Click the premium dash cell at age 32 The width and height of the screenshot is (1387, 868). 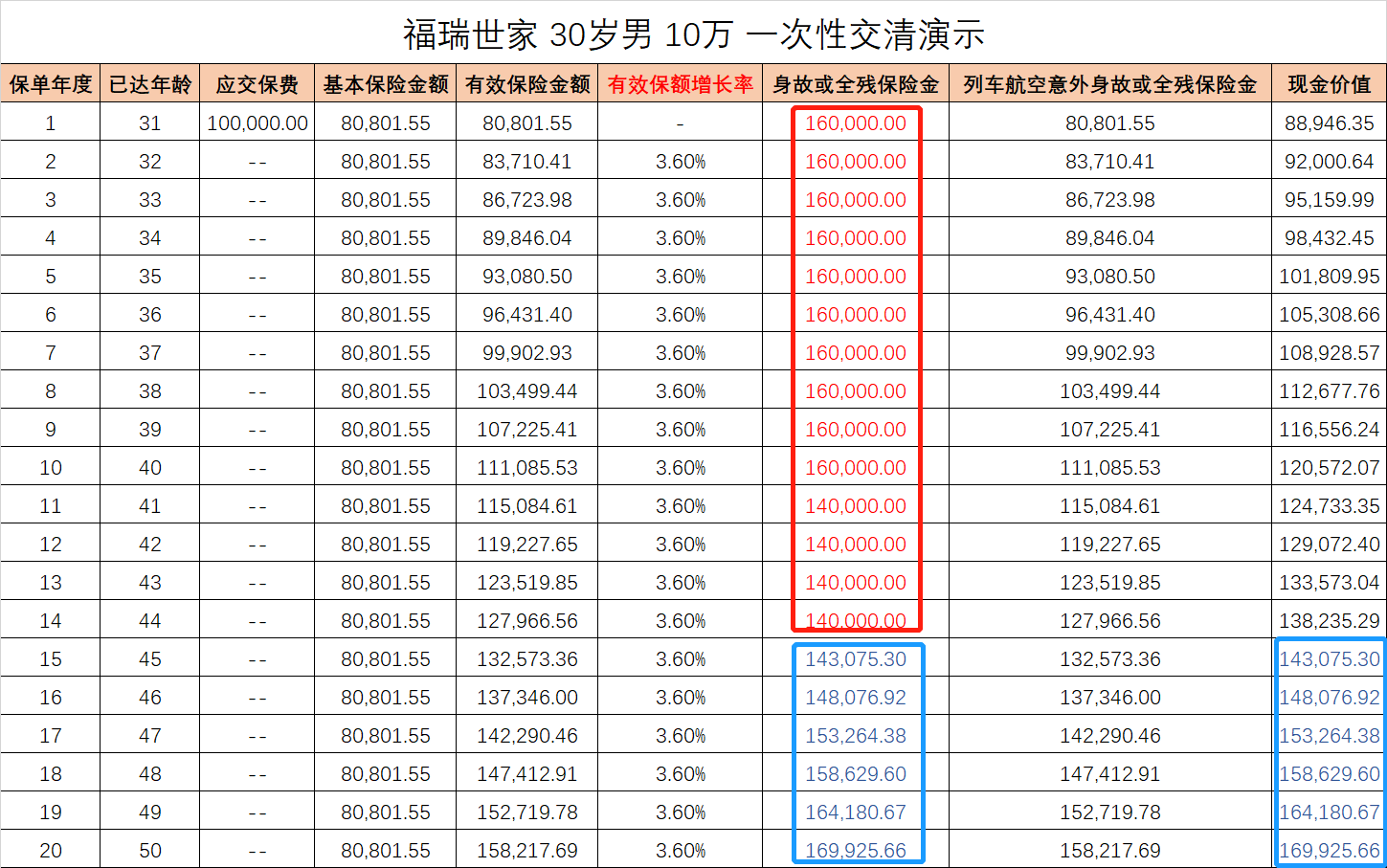257,163
